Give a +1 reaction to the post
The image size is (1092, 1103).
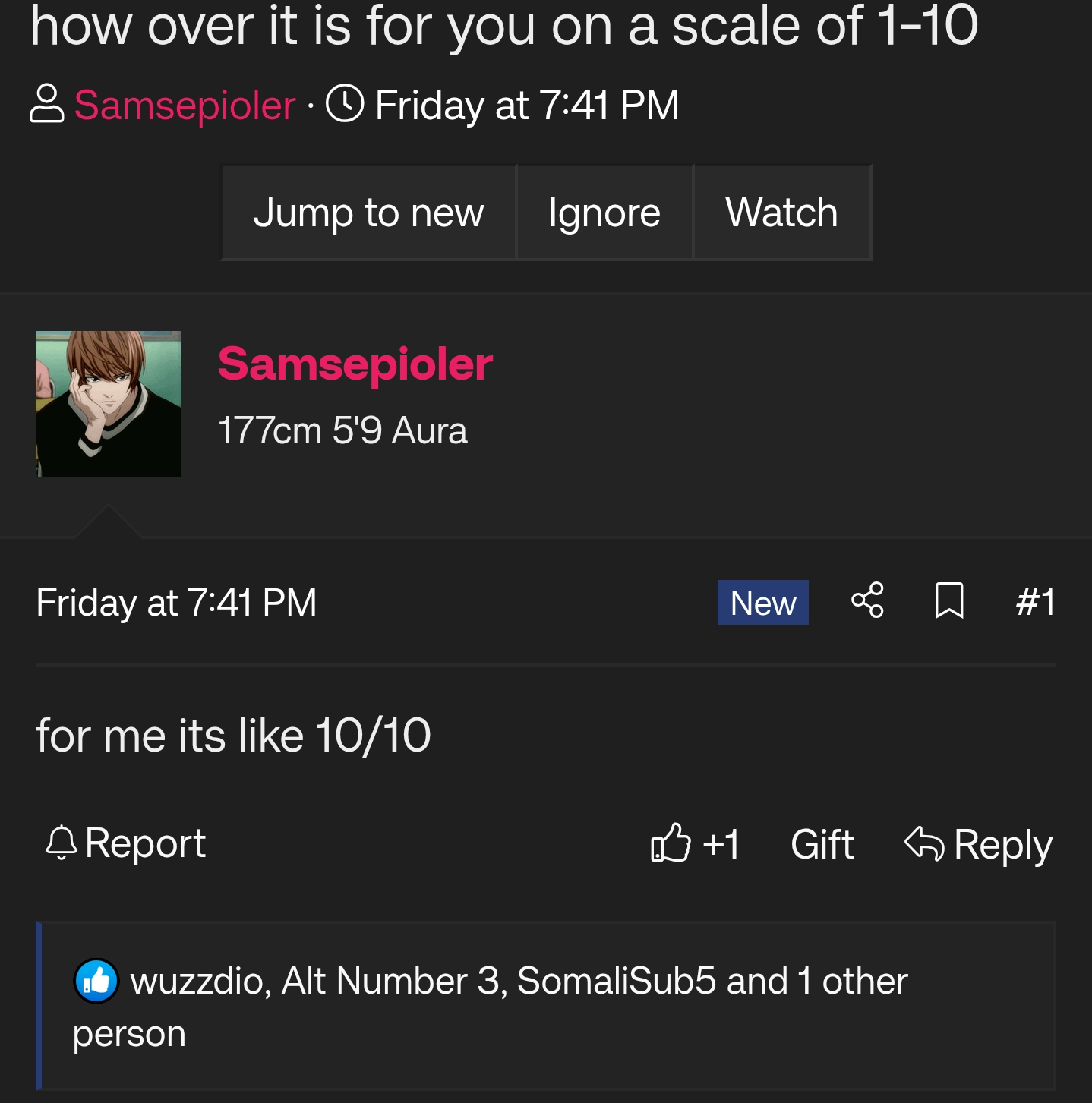pyautogui.click(x=720, y=844)
